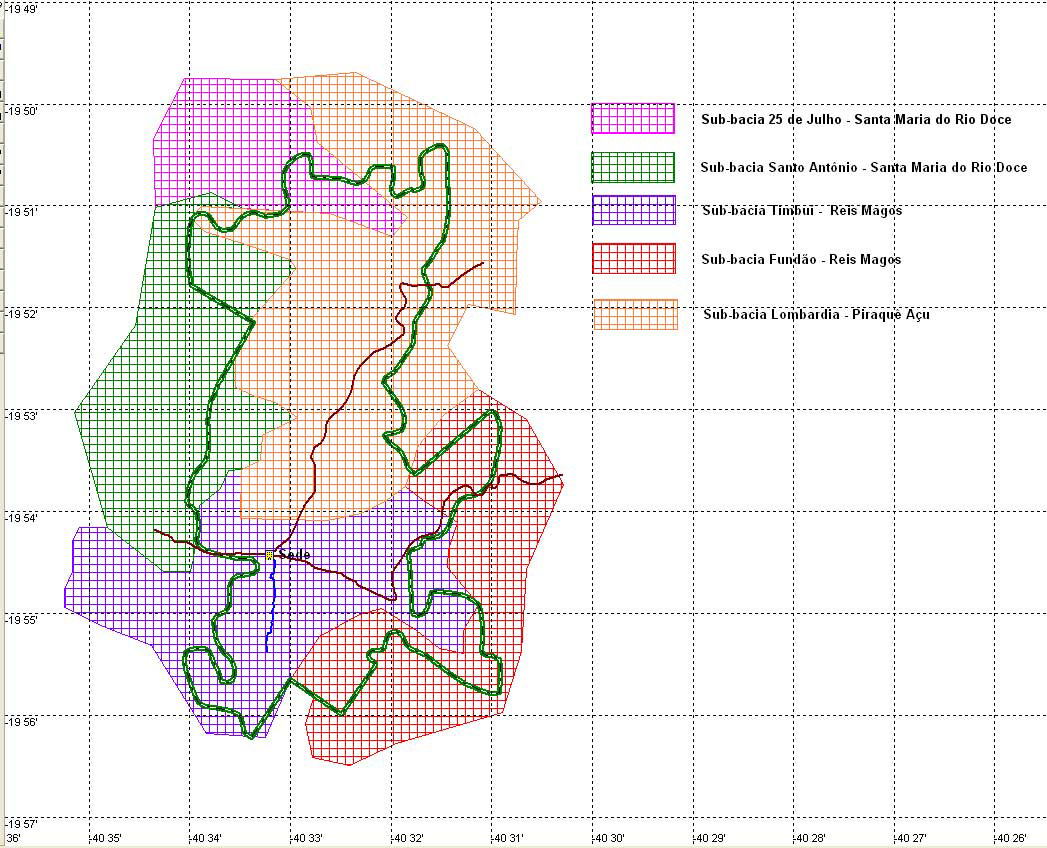
Task: Click the -19 56' latitude axis label
Action: [20, 722]
